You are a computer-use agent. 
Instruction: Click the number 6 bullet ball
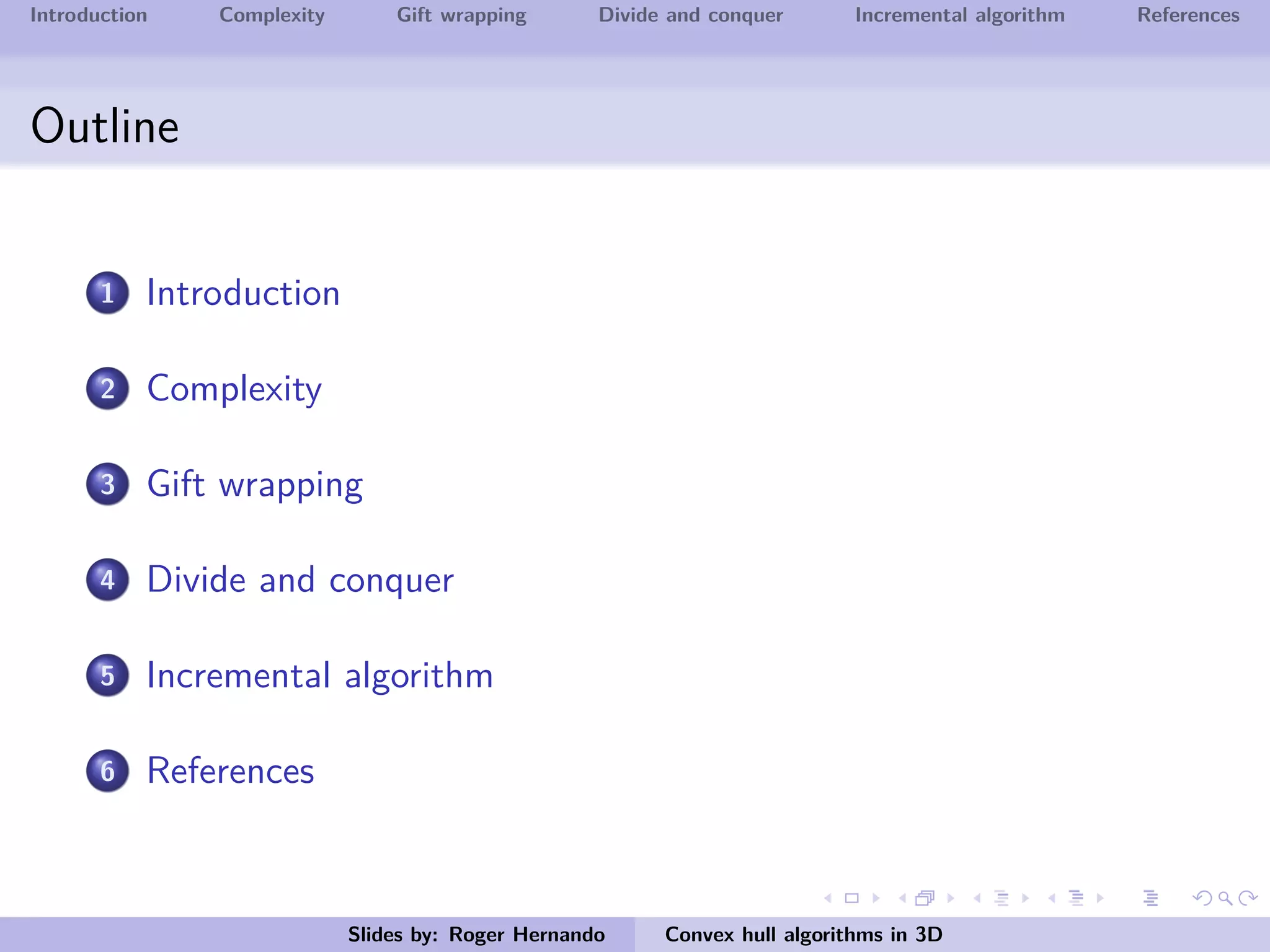[108, 771]
